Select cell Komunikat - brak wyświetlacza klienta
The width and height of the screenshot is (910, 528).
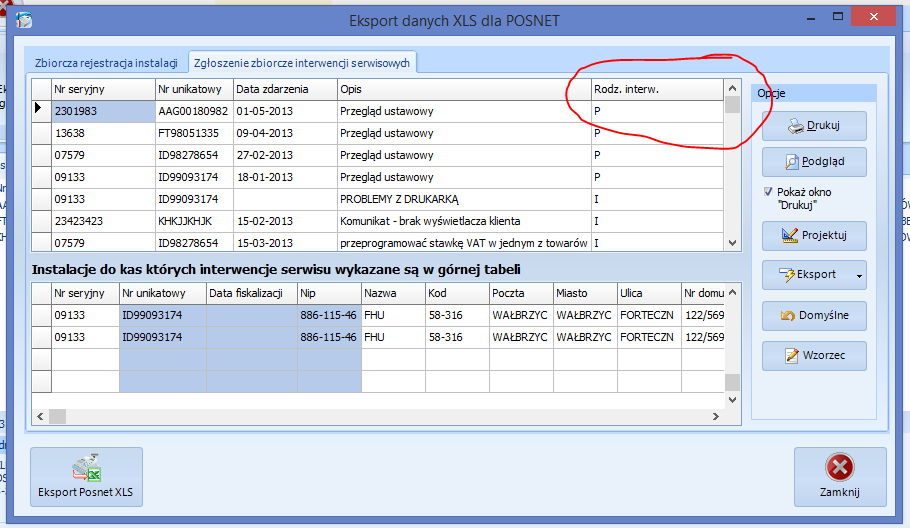click(464, 222)
